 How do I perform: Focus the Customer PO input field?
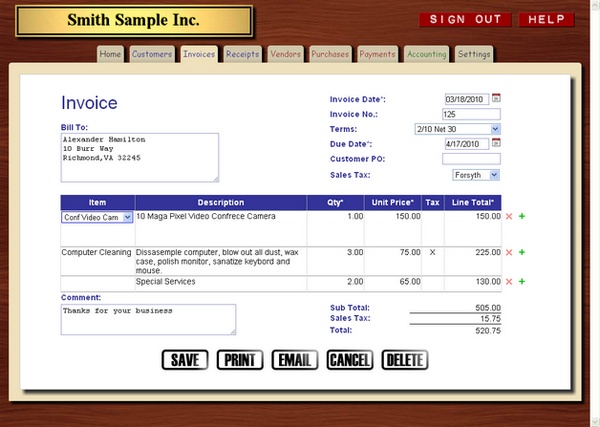click(471, 159)
